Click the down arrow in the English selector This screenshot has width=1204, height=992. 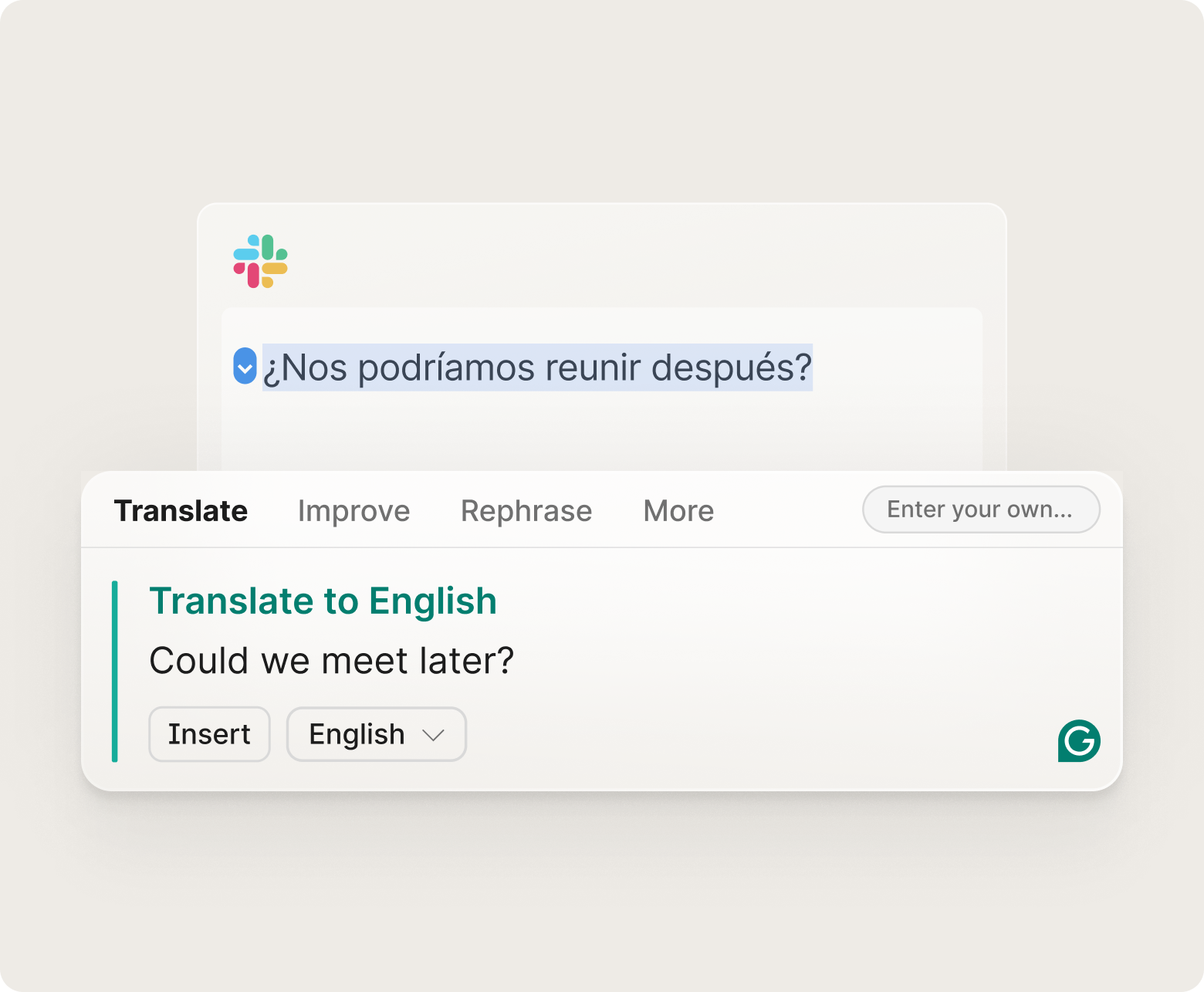tap(434, 735)
